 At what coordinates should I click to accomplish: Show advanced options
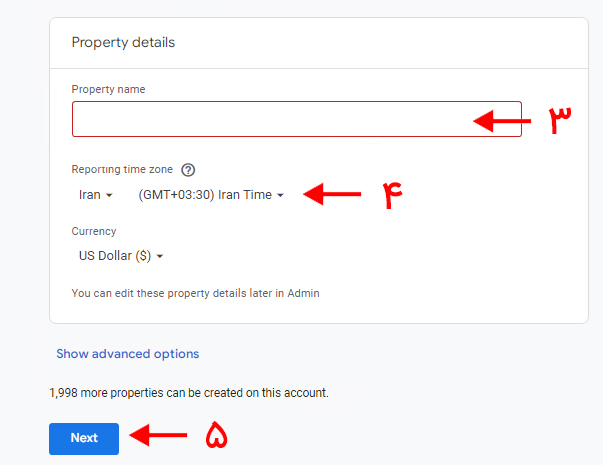click(128, 354)
